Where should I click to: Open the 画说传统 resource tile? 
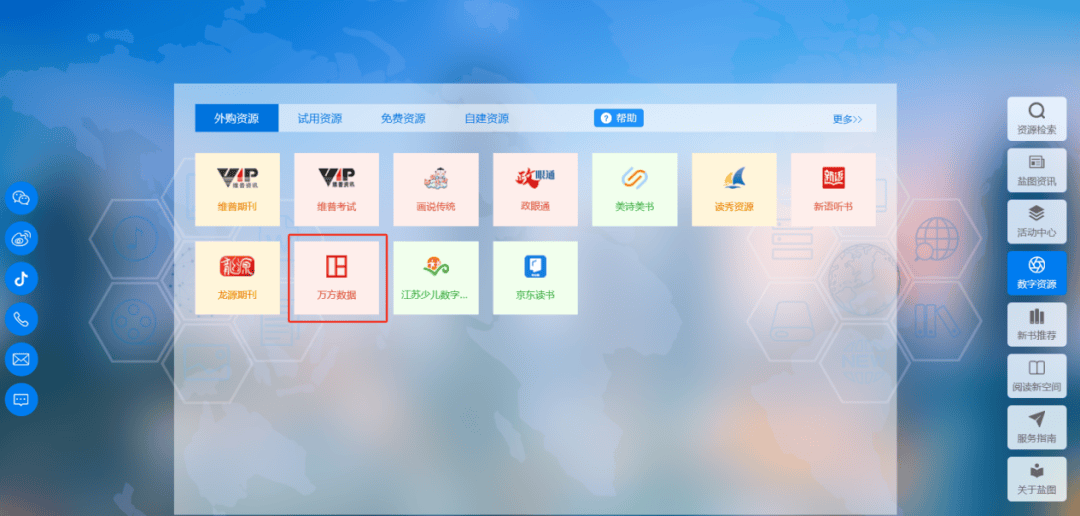[x=436, y=189]
